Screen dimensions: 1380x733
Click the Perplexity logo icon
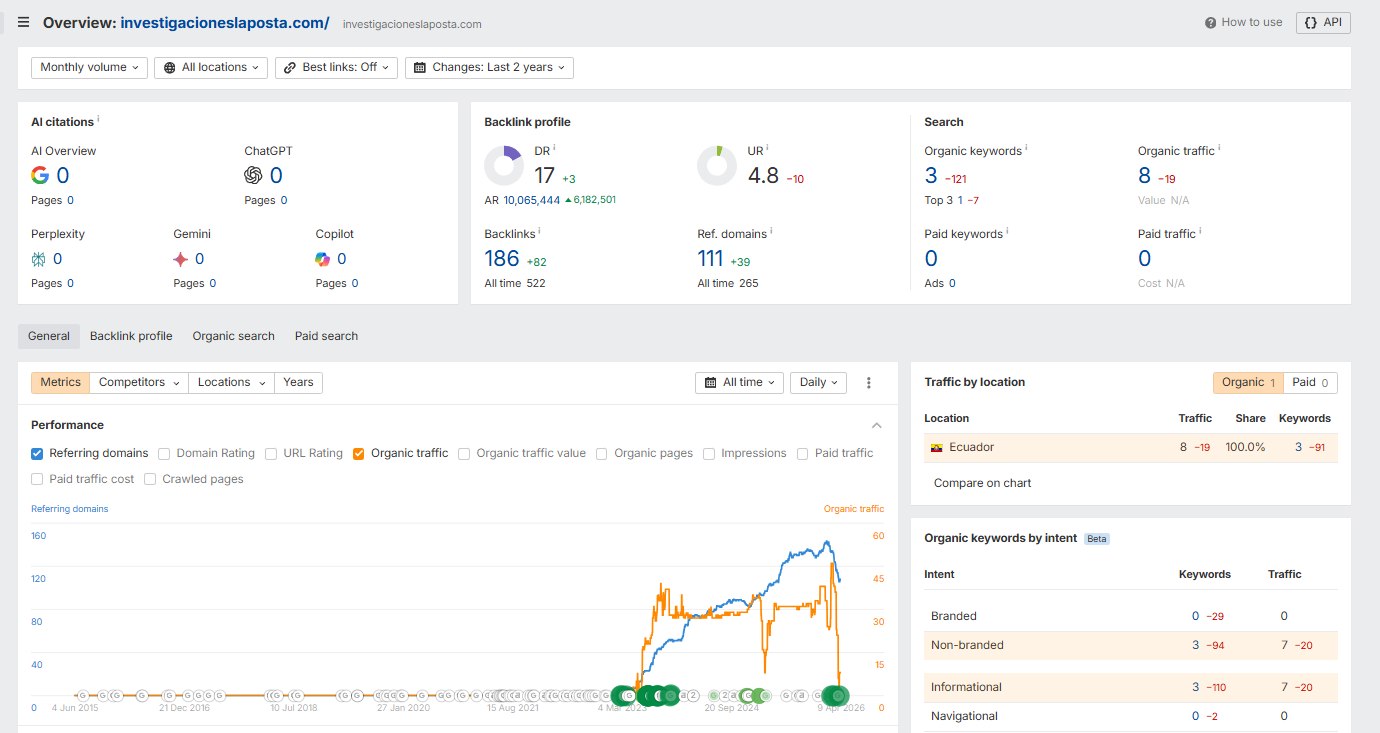coord(39,259)
